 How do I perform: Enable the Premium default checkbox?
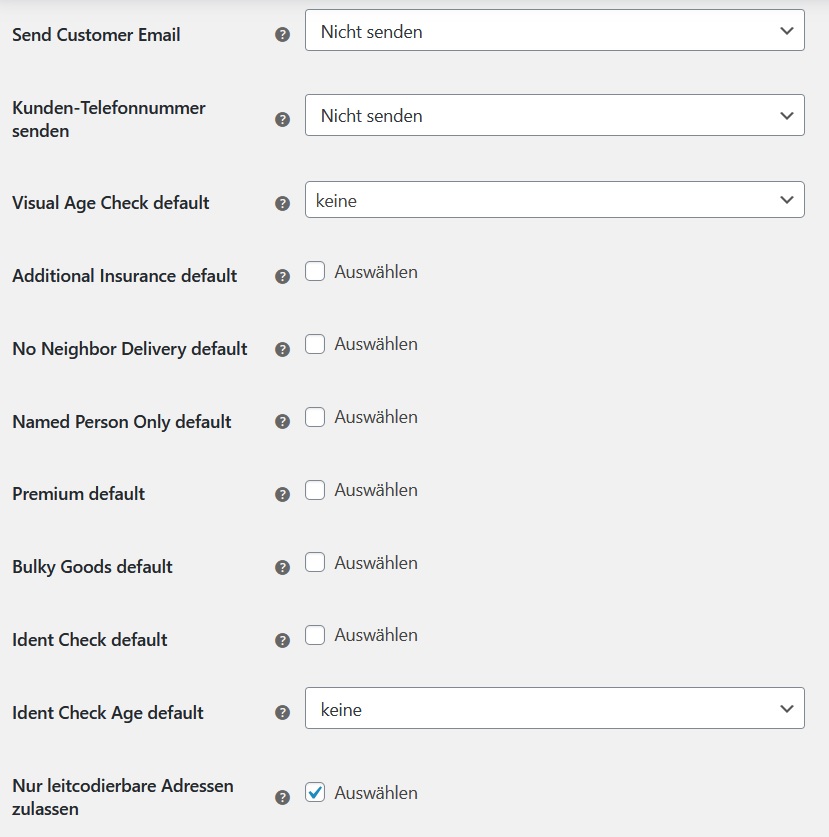pyautogui.click(x=315, y=489)
